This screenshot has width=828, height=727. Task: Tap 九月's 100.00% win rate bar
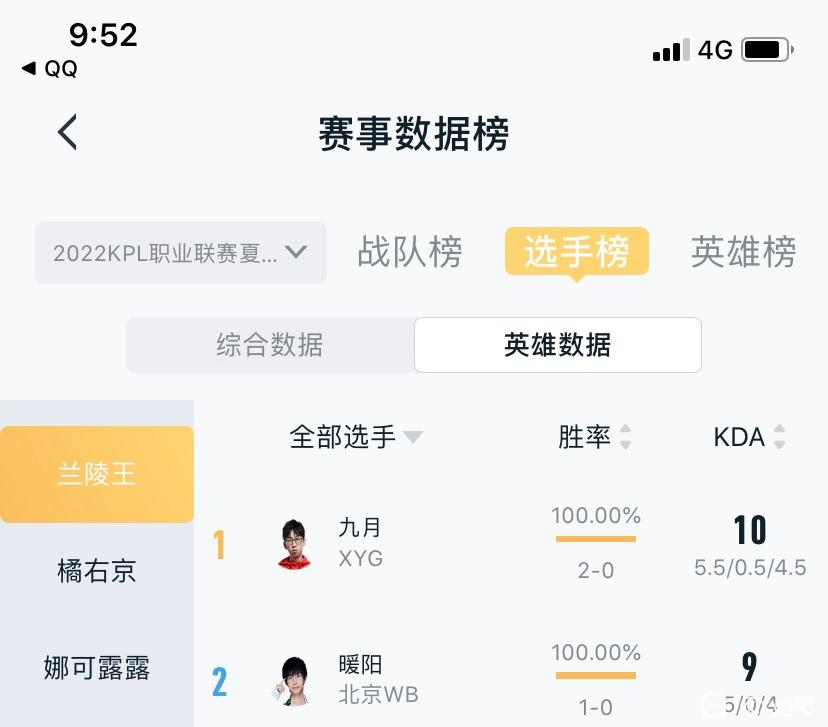[x=596, y=539]
